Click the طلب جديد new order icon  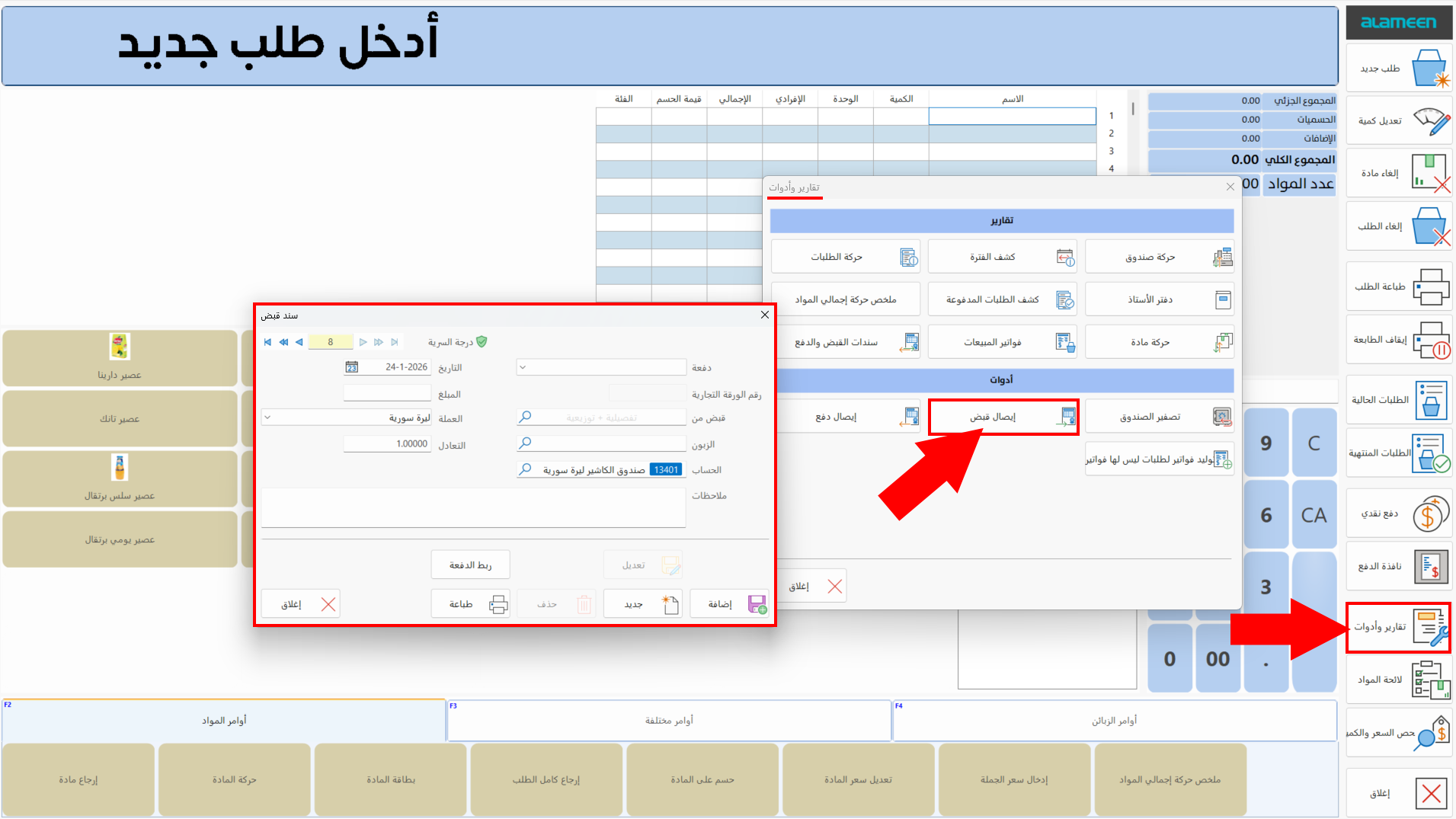pyautogui.click(x=1429, y=69)
